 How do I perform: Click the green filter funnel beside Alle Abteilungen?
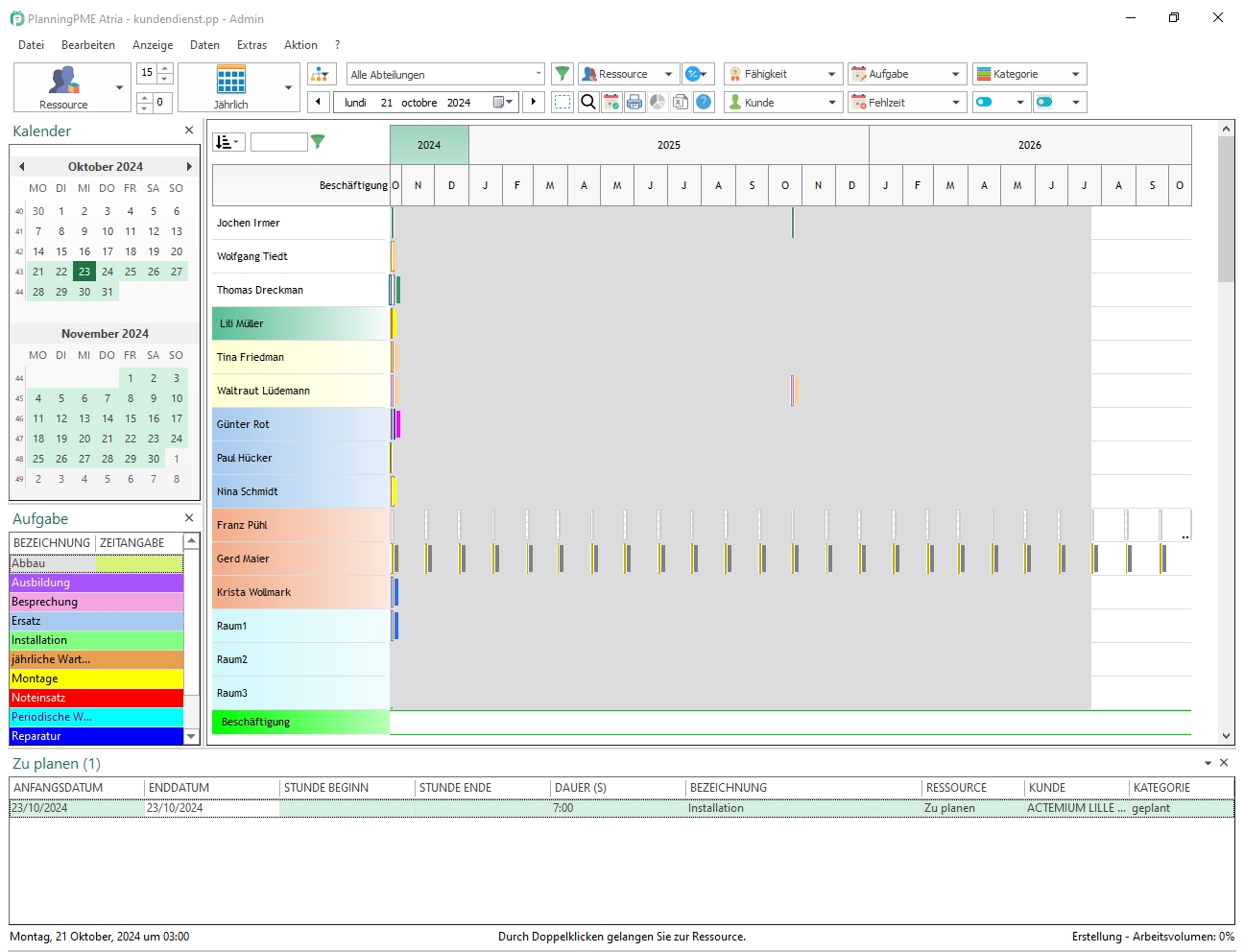[562, 74]
